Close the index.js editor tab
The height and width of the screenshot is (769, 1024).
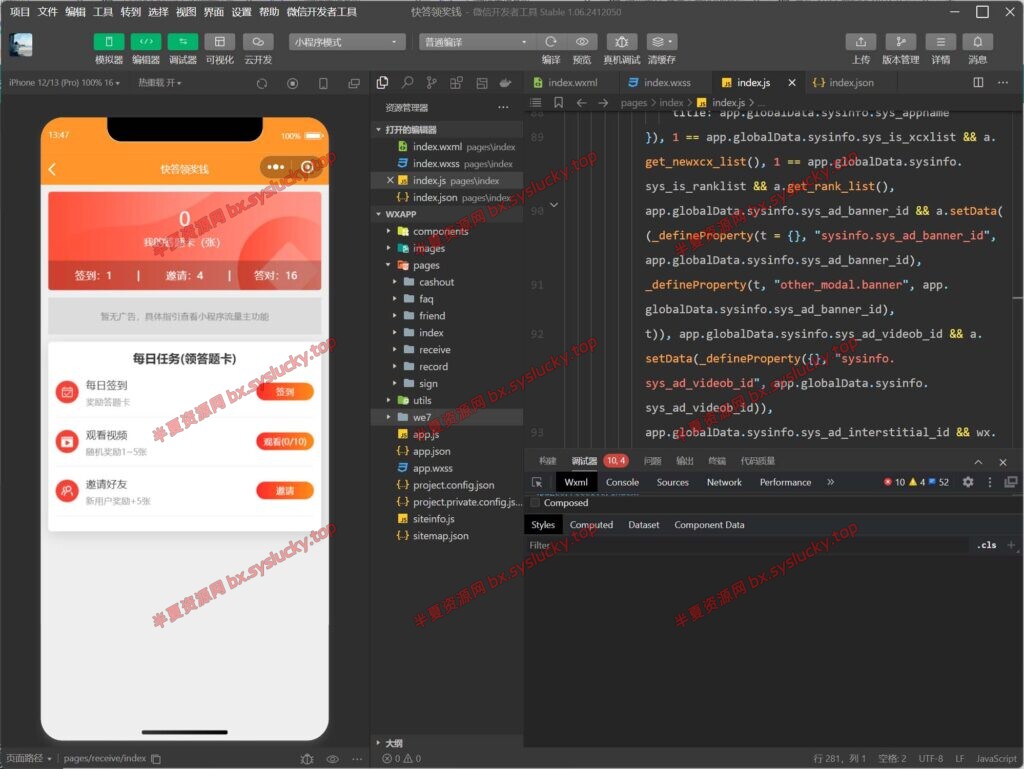point(792,82)
